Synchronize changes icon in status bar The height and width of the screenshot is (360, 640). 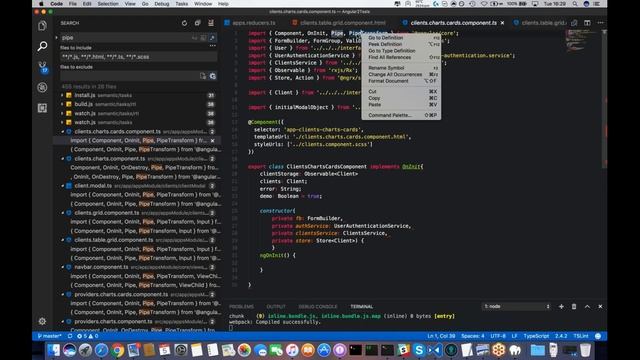[70, 336]
